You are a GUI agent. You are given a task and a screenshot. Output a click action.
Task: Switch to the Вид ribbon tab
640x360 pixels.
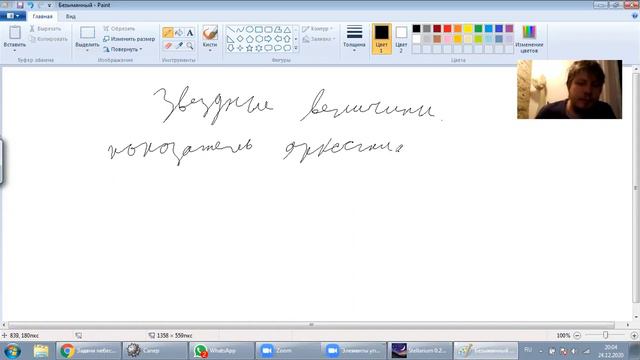(71, 17)
